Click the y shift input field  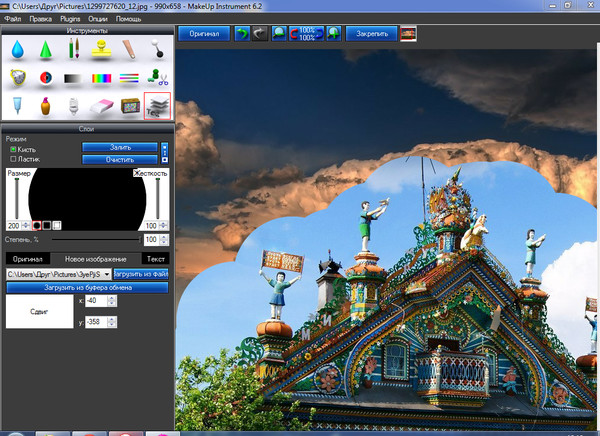pos(96,322)
